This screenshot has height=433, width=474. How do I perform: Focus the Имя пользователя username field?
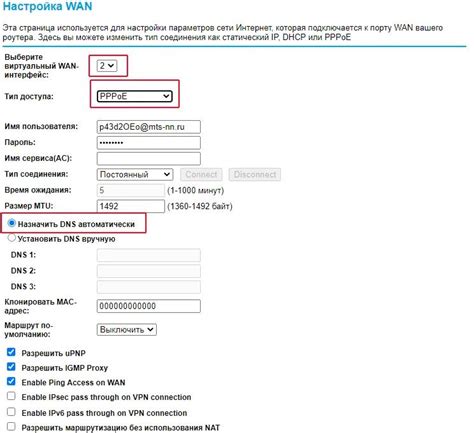[x=149, y=127]
